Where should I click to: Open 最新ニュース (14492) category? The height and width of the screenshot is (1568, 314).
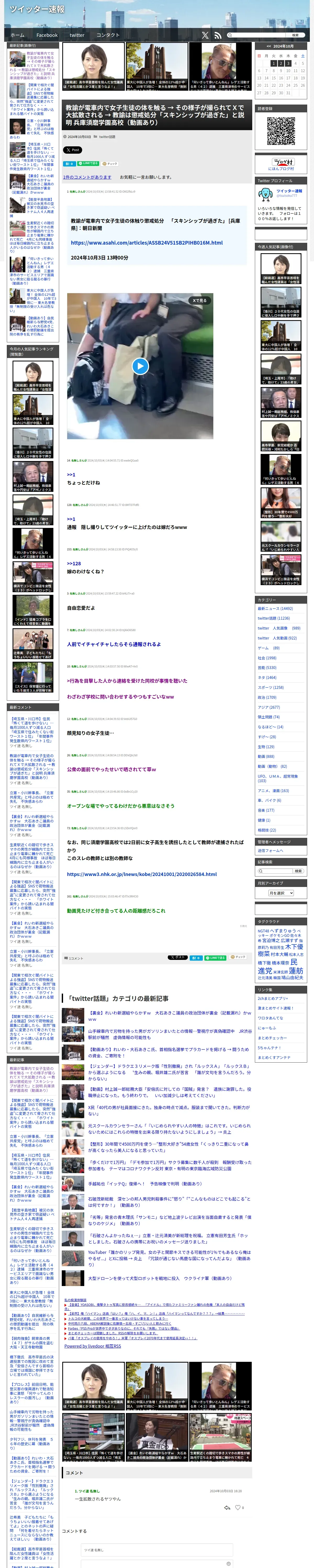[x=275, y=609]
